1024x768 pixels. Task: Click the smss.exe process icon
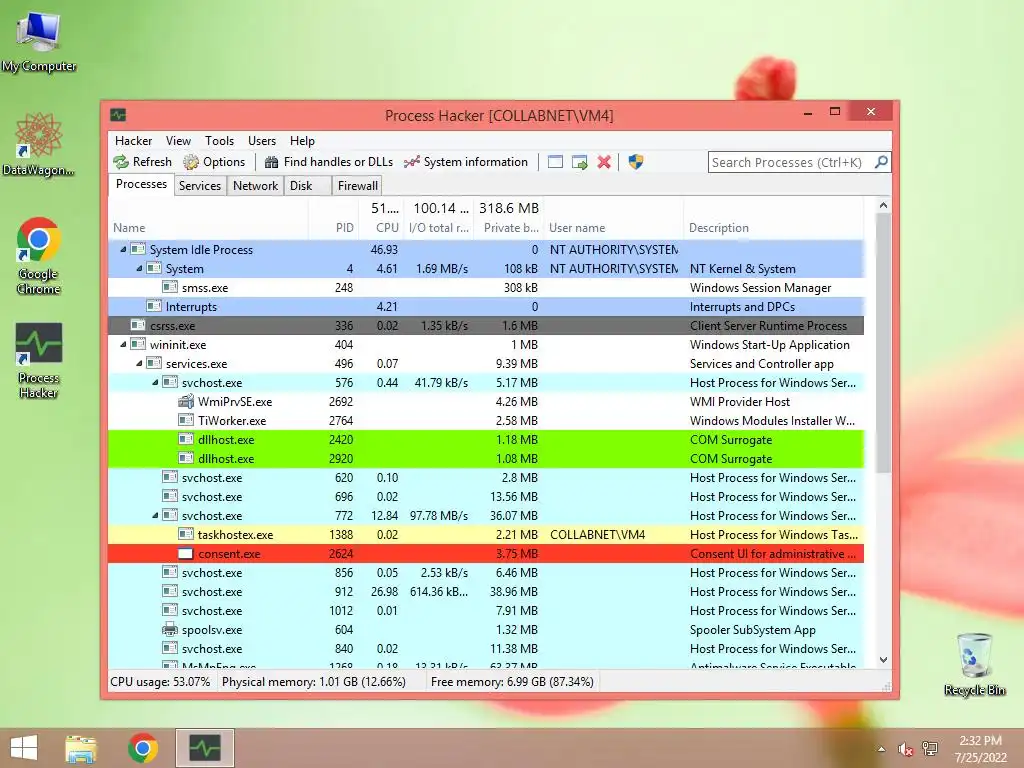click(x=170, y=287)
